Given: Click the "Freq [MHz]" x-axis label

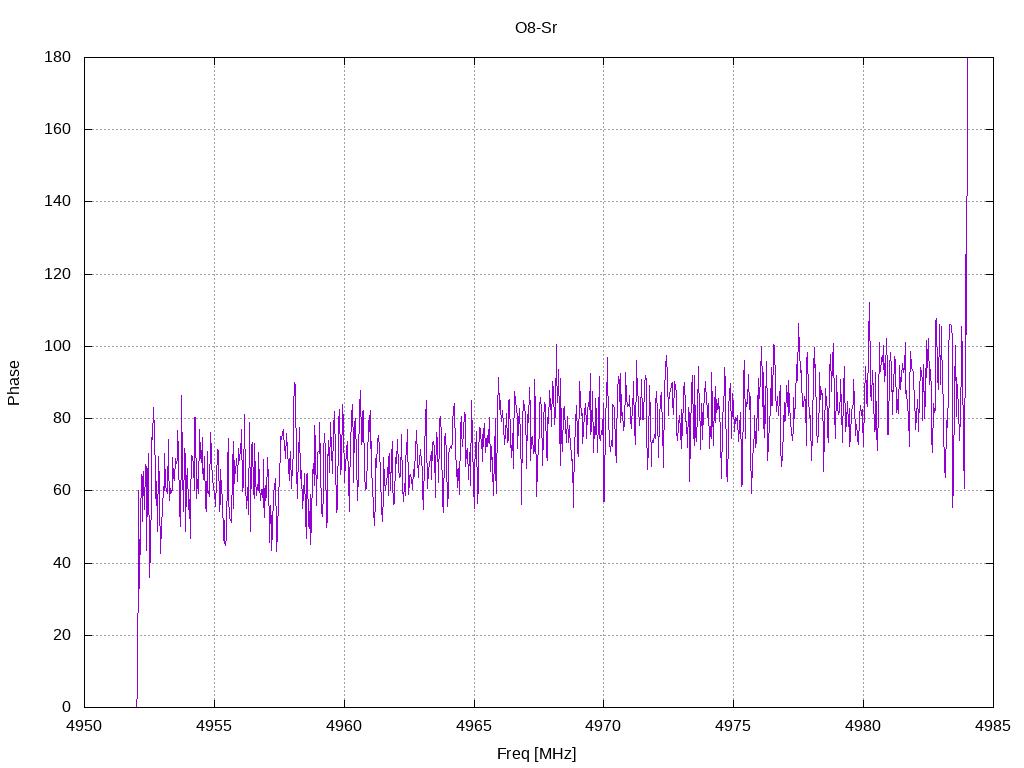Looking at the screenshot, I should [536, 754].
